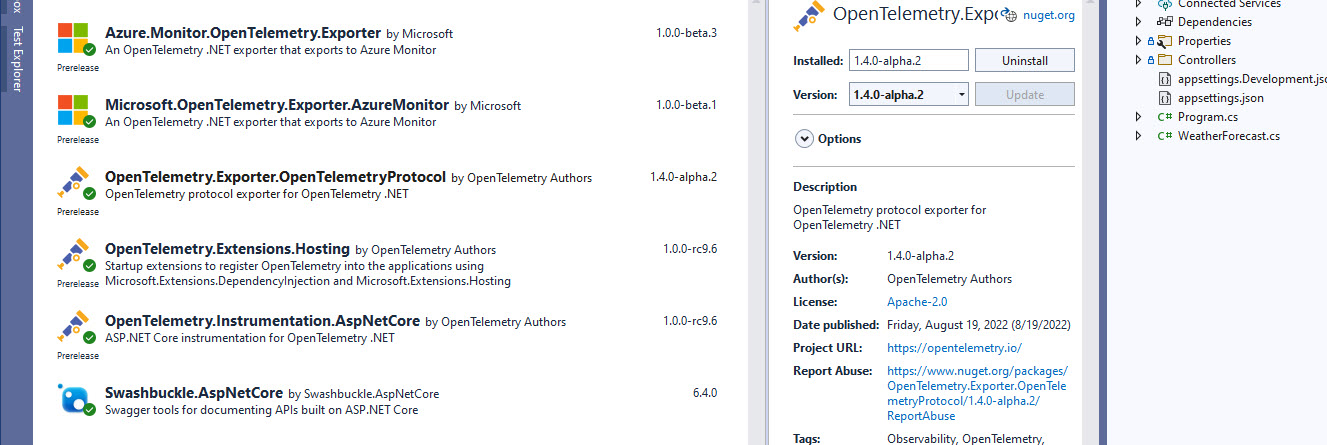This screenshot has height=445, width=1327.
Task: Click the WeatherForecast.cs C# file icon
Action: tap(1165, 136)
